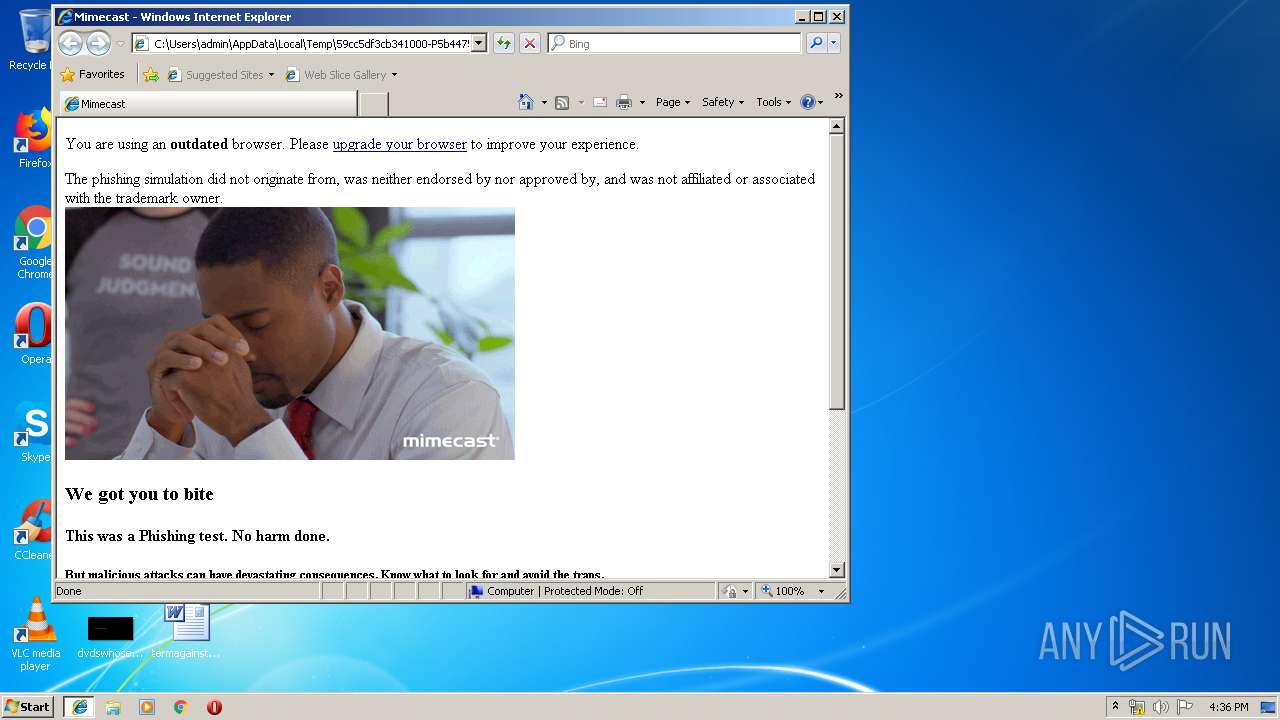Expand the Home button dropdown arrow

tap(544, 102)
